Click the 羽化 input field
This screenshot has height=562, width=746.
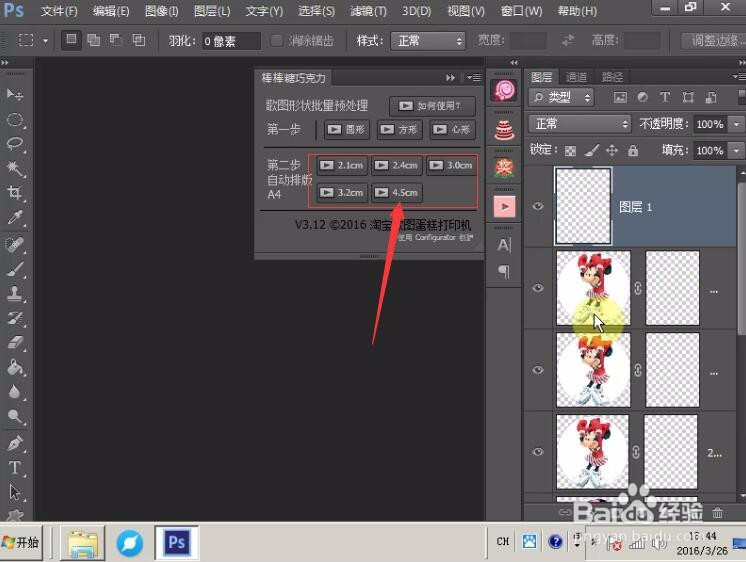click(x=231, y=41)
